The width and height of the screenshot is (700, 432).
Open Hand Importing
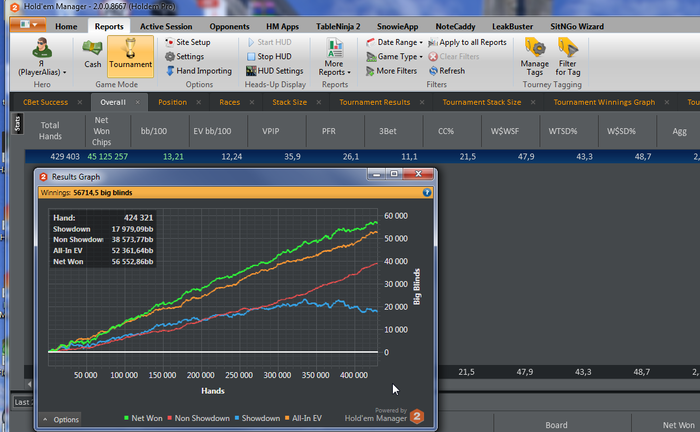click(x=199, y=71)
